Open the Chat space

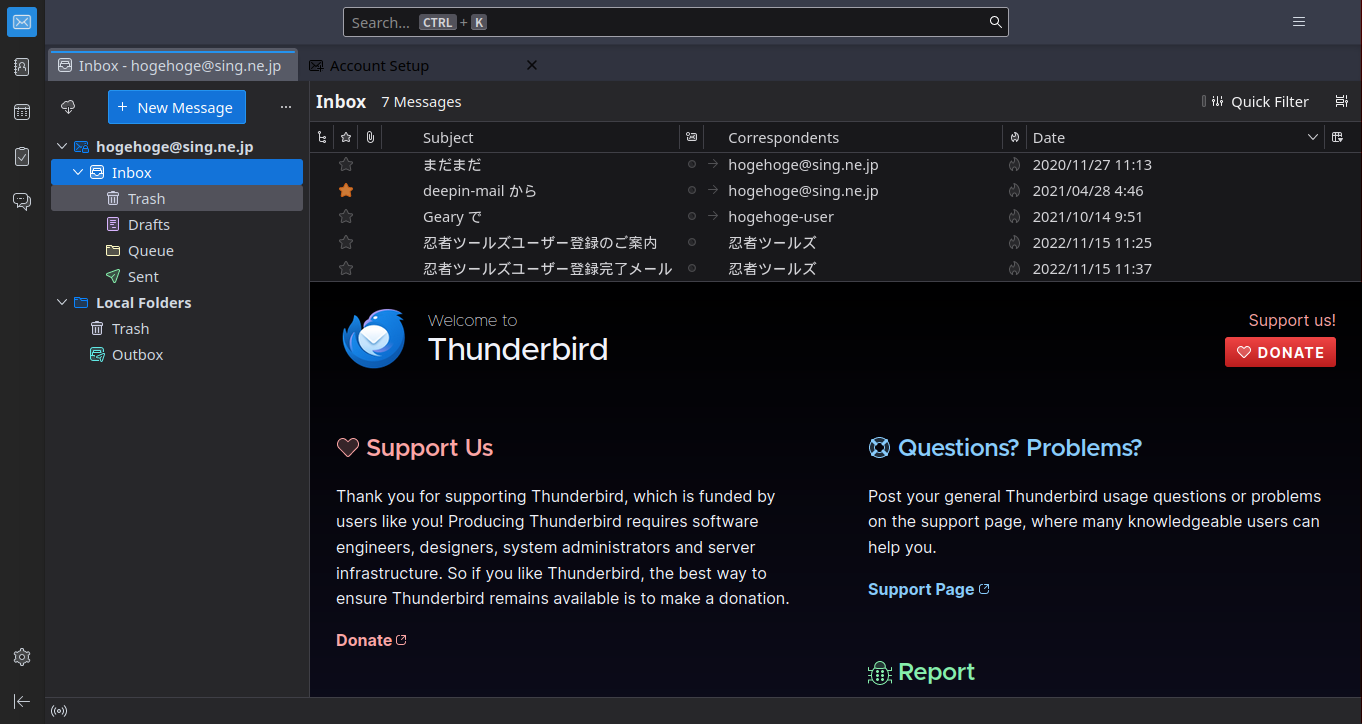pyautogui.click(x=22, y=201)
